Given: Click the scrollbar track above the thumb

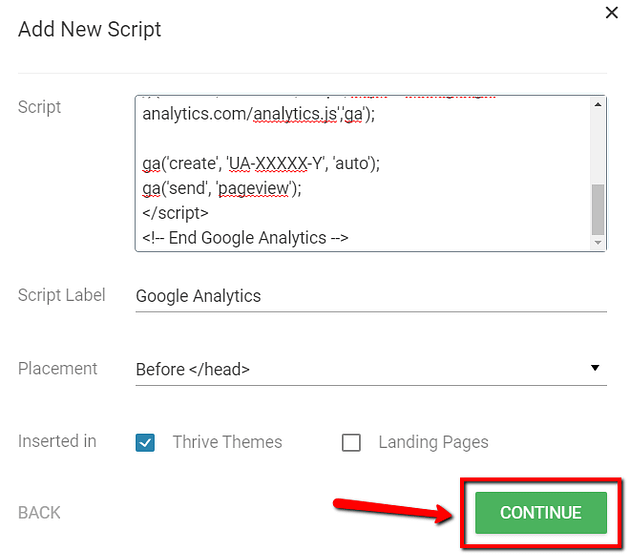Looking at the screenshot, I should point(598,148).
